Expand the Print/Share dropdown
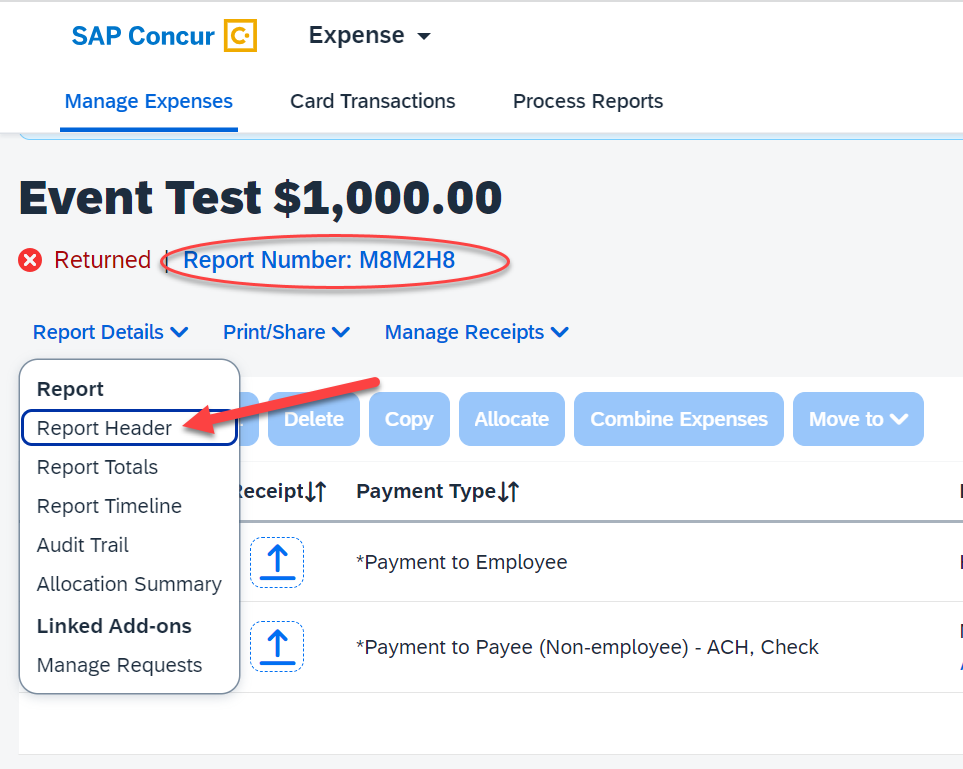The image size is (963, 769). (x=286, y=332)
